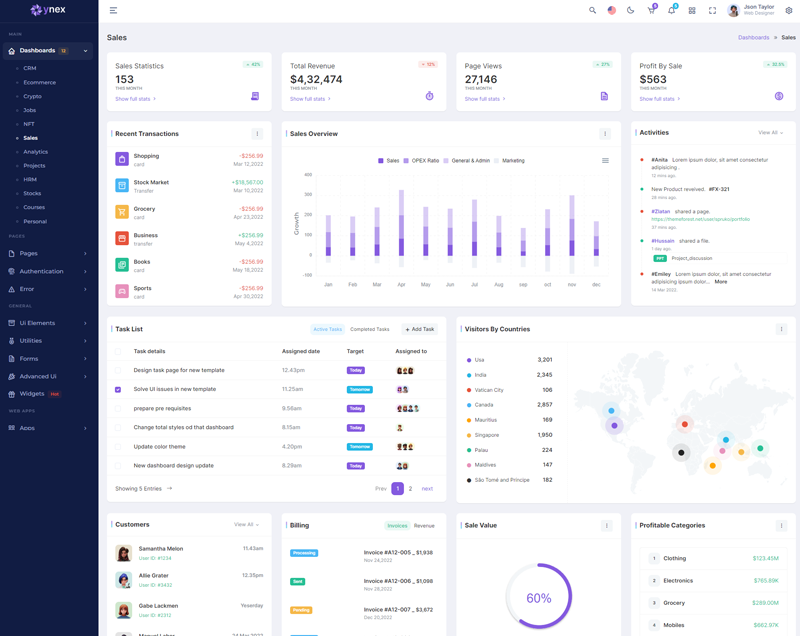Screen dimensions: 800x636
Task: Click the Add Task button
Action: 420,329
